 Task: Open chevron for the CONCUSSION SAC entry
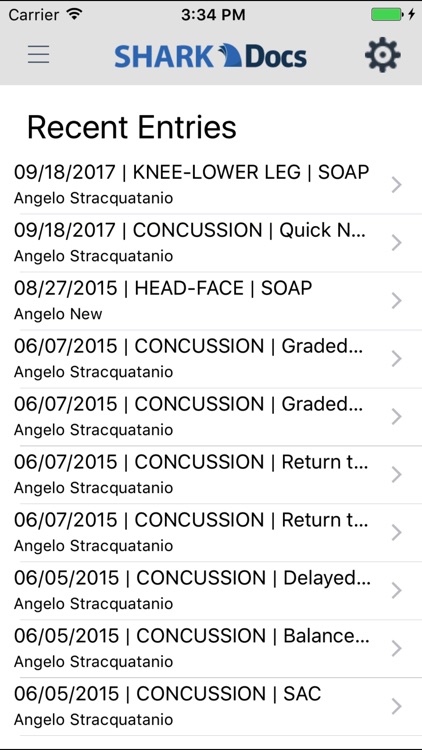pos(396,706)
